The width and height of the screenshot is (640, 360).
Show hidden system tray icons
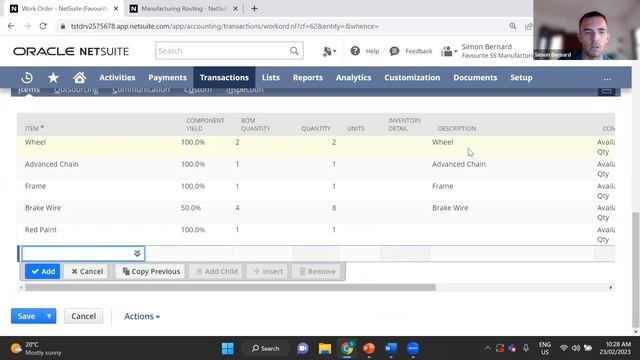pyautogui.click(x=488, y=348)
